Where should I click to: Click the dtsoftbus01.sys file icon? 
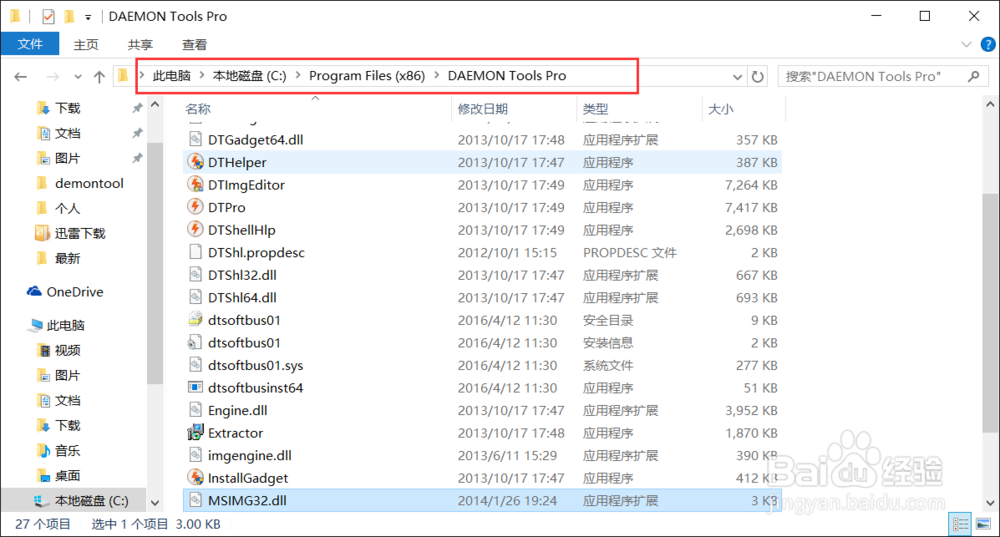click(195, 365)
